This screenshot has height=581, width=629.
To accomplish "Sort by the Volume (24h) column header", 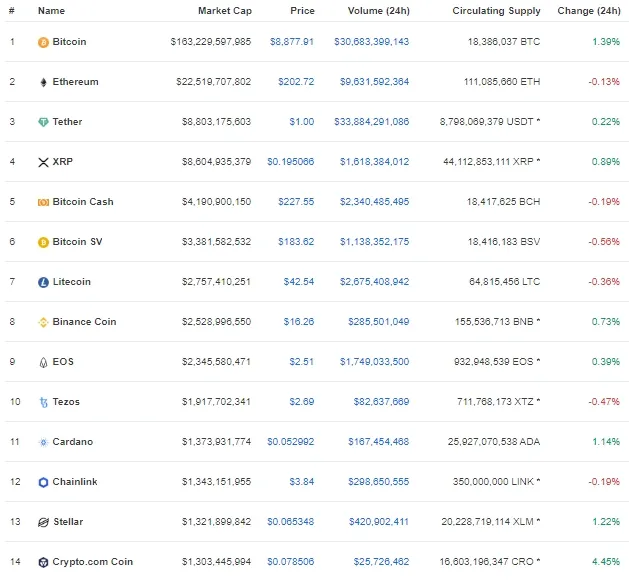I will coord(378,11).
